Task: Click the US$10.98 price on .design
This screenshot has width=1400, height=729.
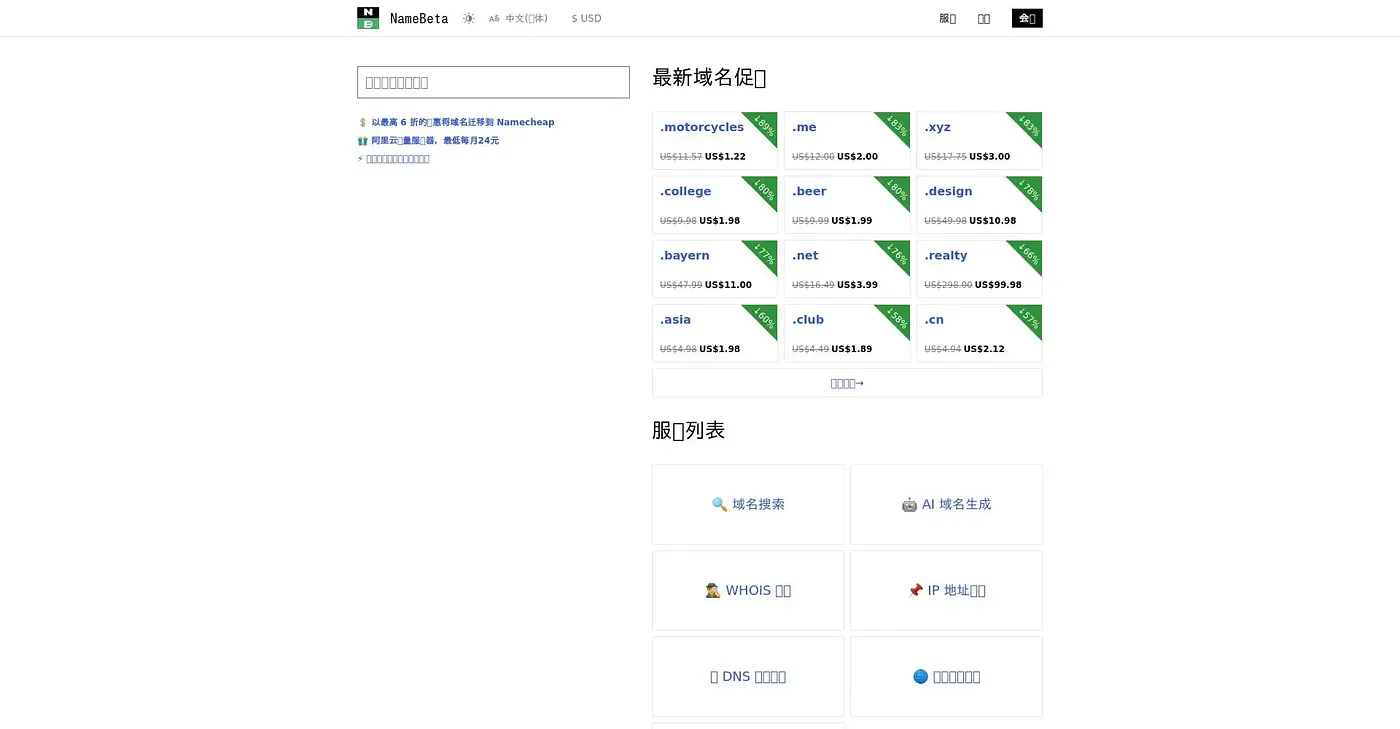Action: click(993, 221)
